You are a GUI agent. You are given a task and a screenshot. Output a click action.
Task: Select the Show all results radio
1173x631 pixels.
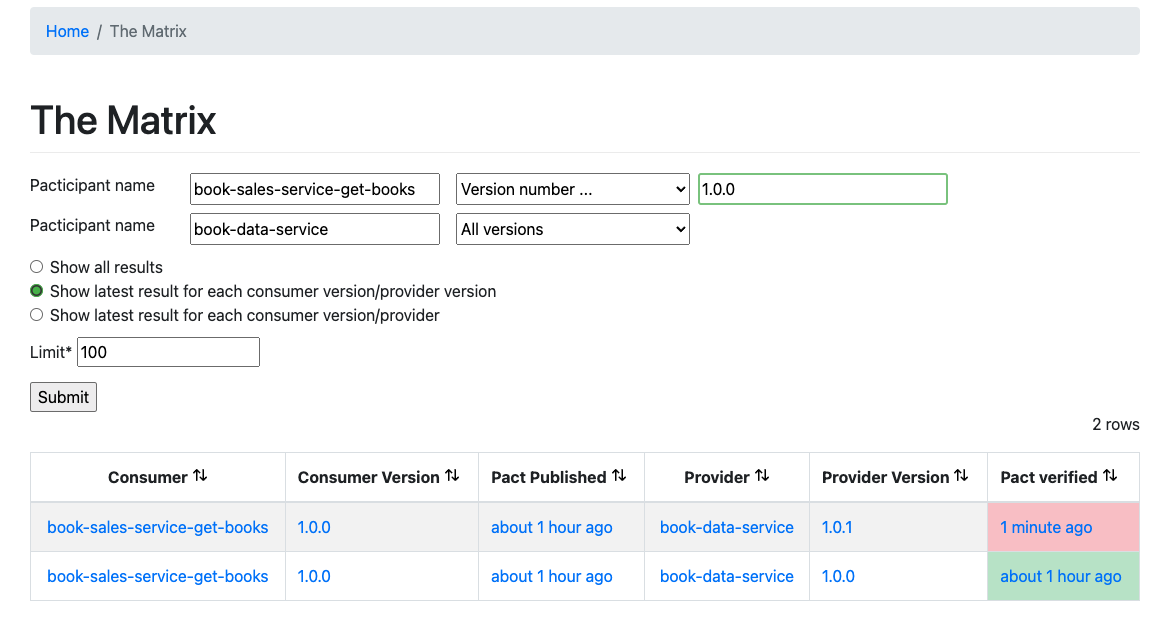pos(37,267)
